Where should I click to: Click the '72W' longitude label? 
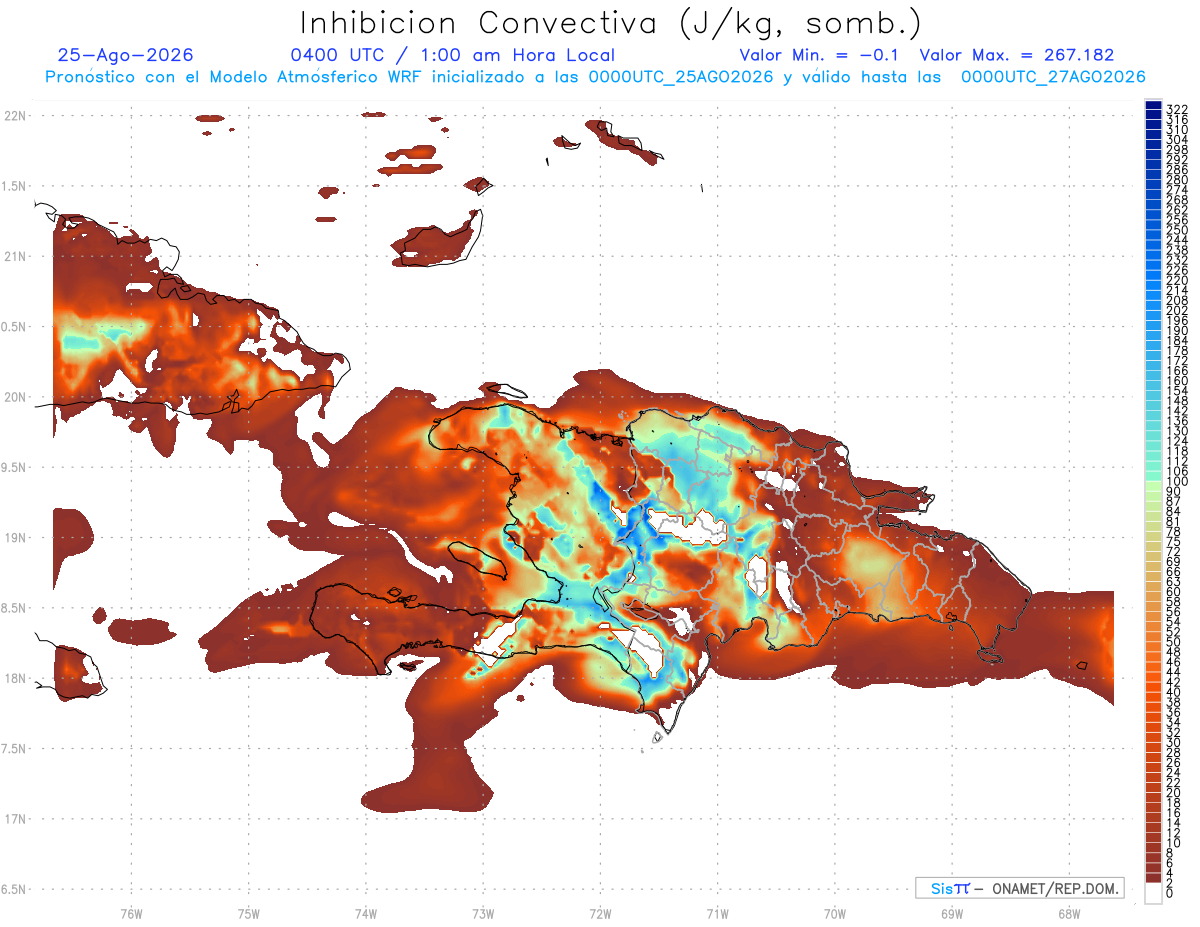point(600,913)
